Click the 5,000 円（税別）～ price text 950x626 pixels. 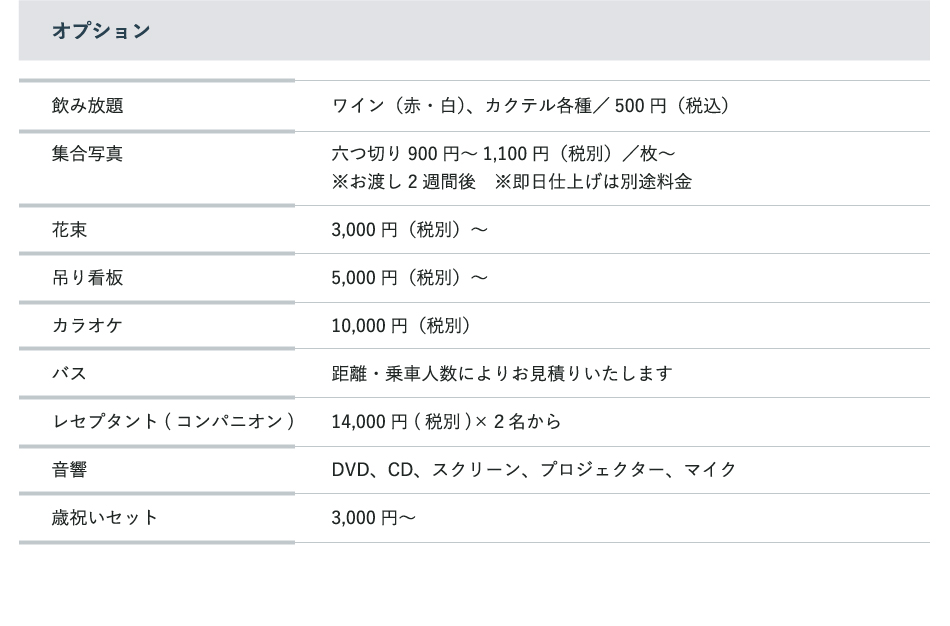[410, 278]
